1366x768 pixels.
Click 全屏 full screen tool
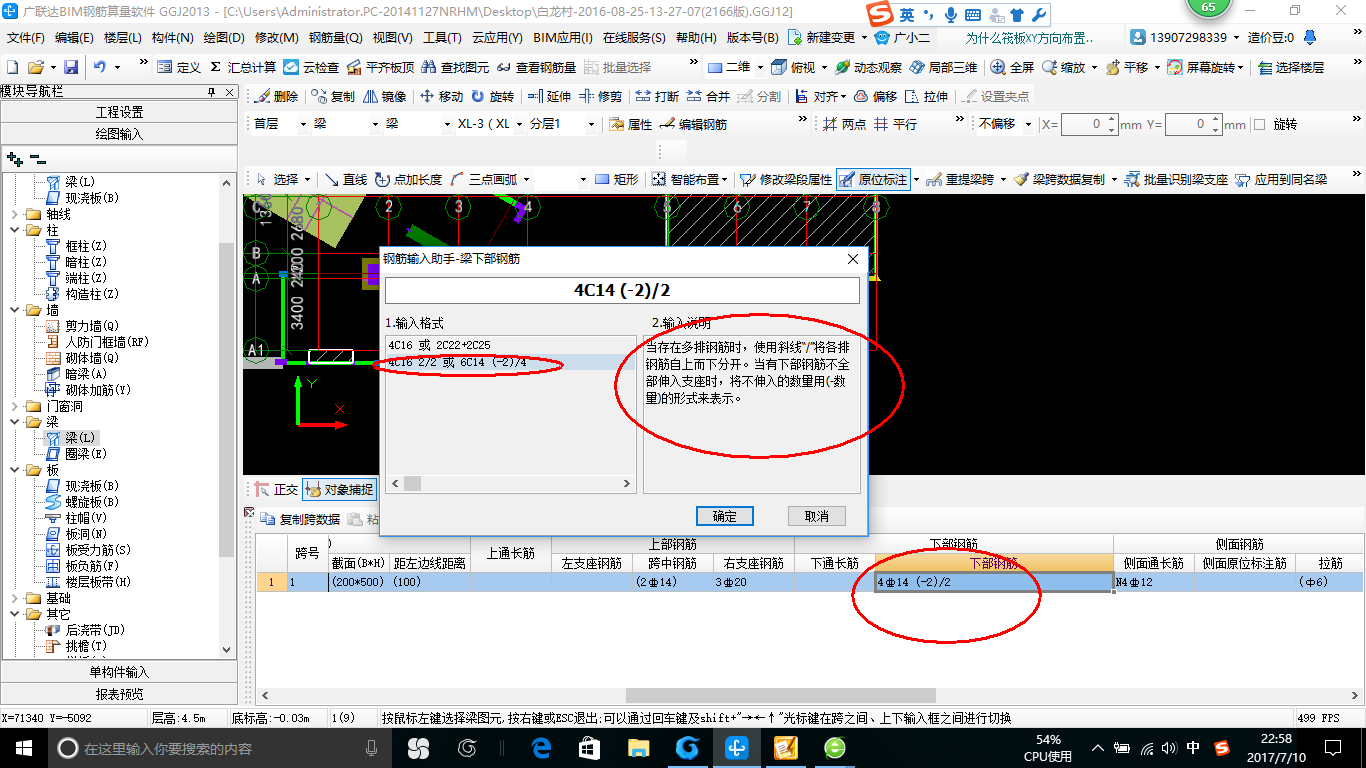click(1012, 67)
